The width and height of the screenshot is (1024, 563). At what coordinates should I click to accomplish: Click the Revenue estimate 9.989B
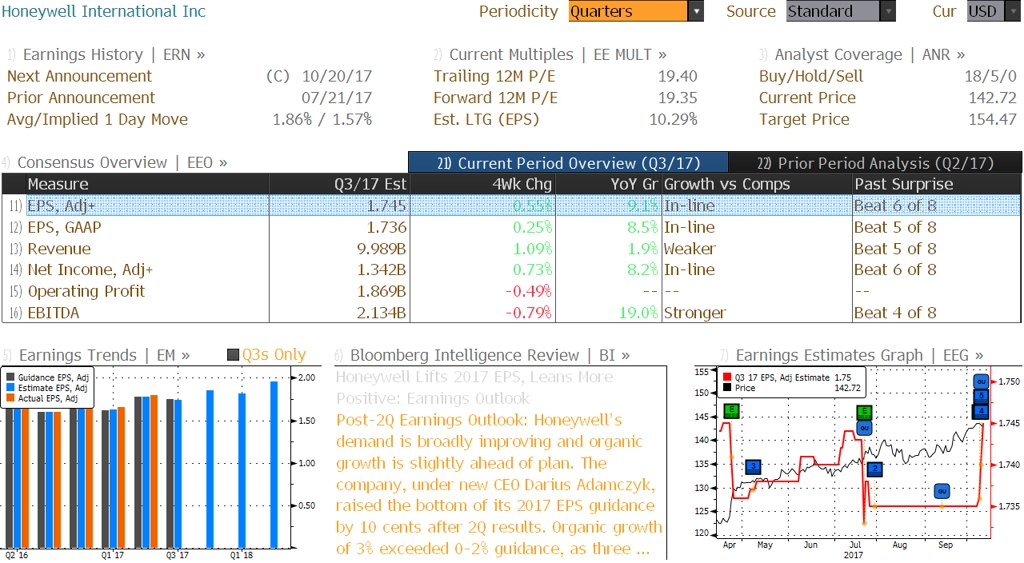click(381, 249)
